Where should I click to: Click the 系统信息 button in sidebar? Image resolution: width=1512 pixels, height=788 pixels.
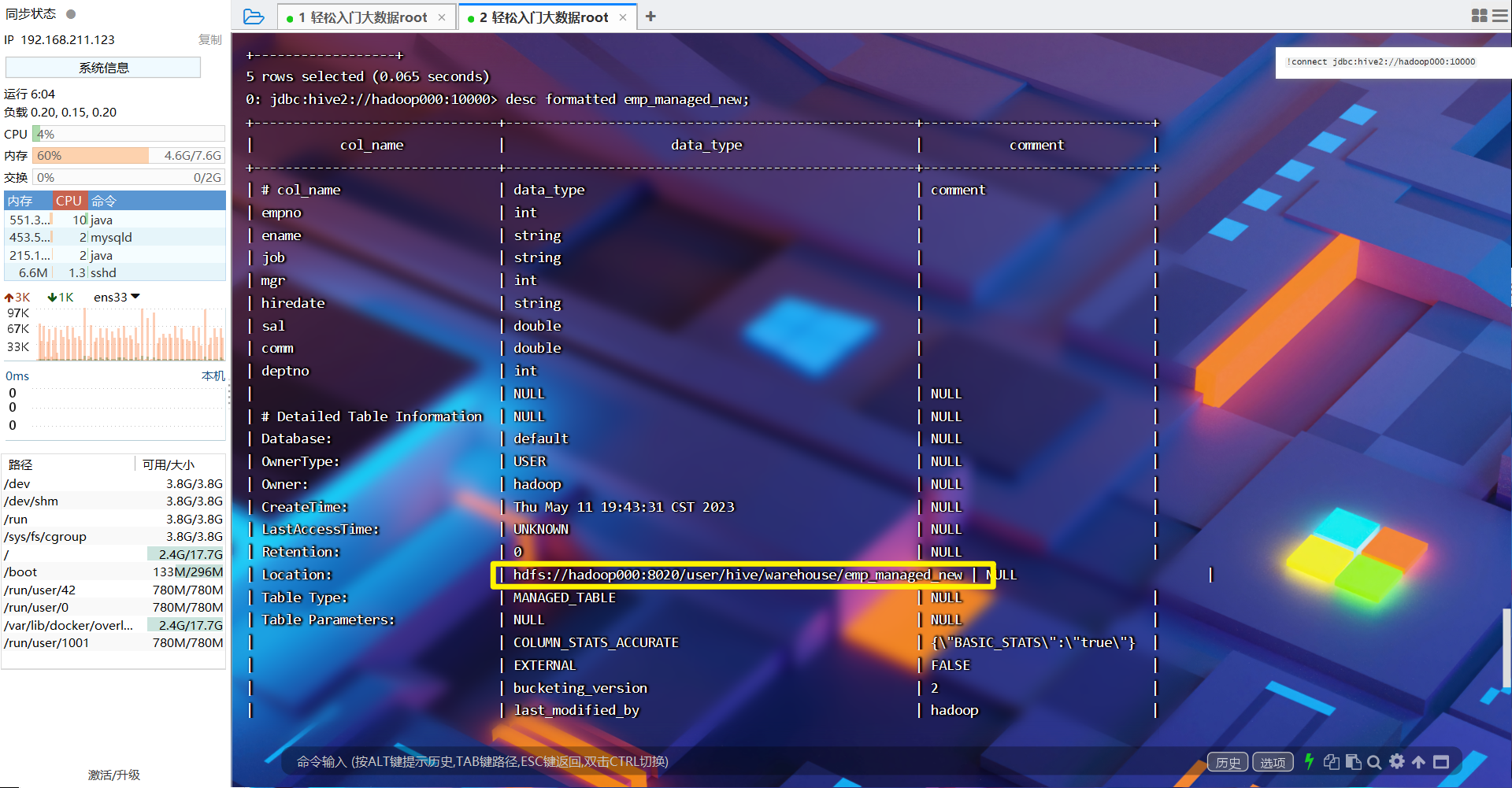tap(103, 67)
